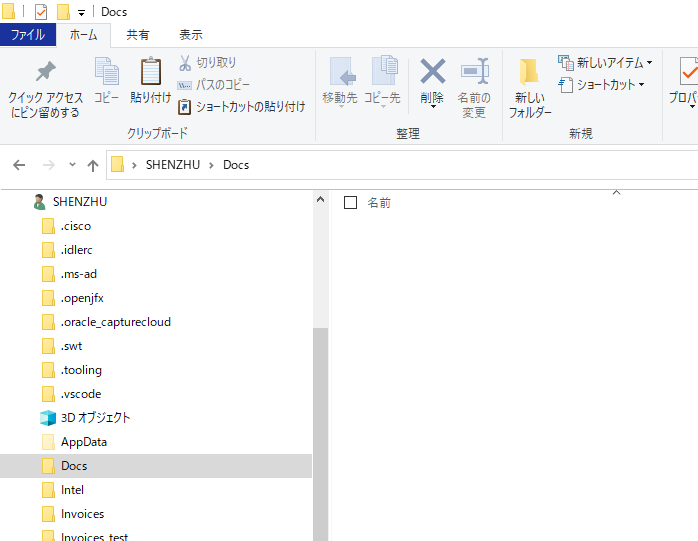Switch to the 表示 ribbon tab
Image resolution: width=698 pixels, height=541 pixels.
[x=191, y=35]
